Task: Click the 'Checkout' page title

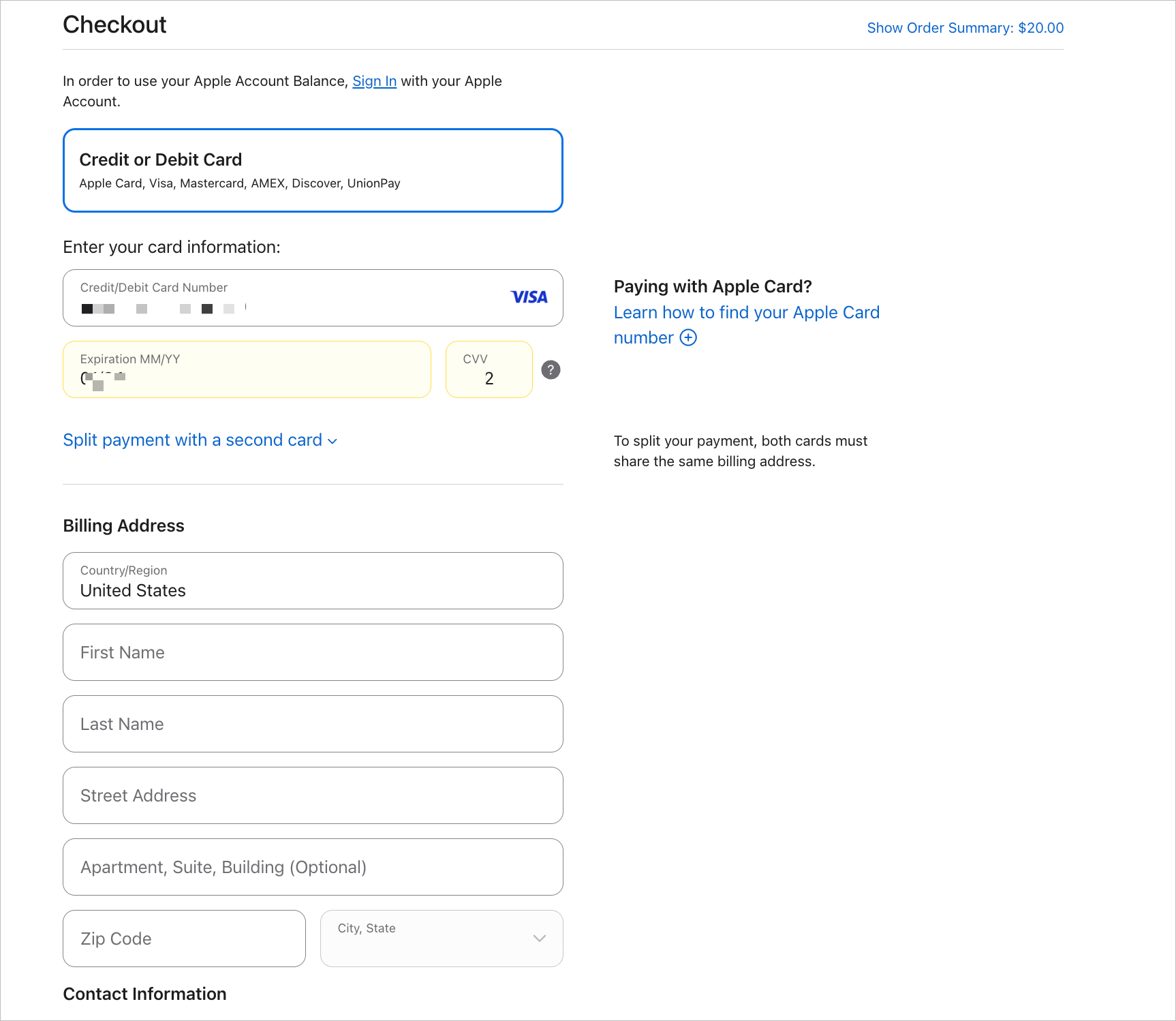Action: pyautogui.click(x=114, y=25)
